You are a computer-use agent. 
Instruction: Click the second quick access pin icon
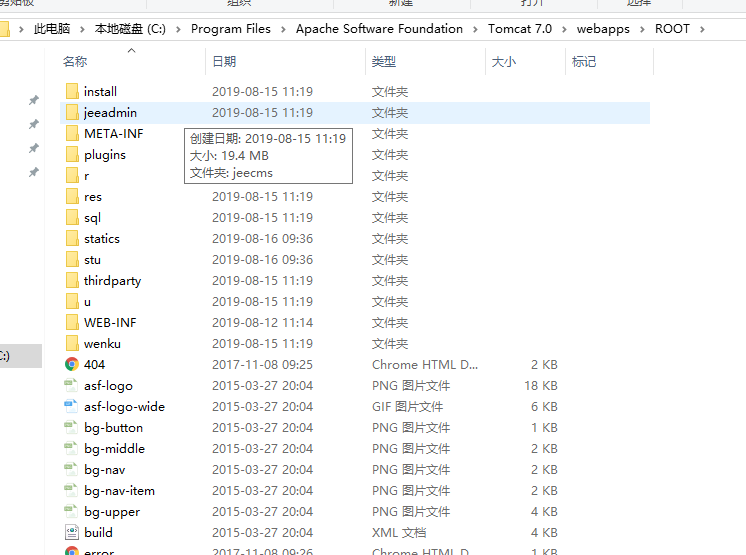[x=34, y=124]
